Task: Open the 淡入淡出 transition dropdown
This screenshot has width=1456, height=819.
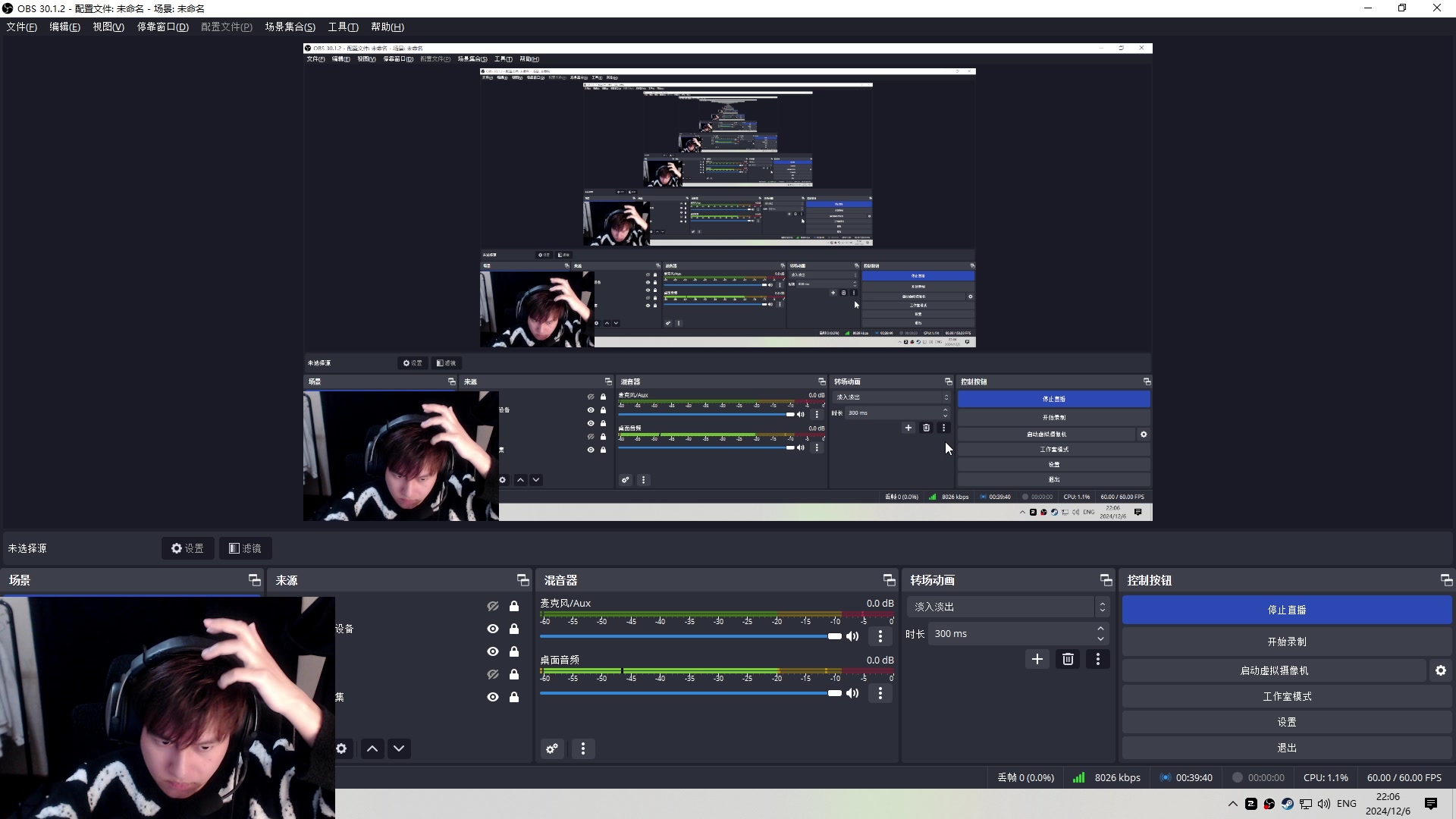Action: pos(1008,607)
